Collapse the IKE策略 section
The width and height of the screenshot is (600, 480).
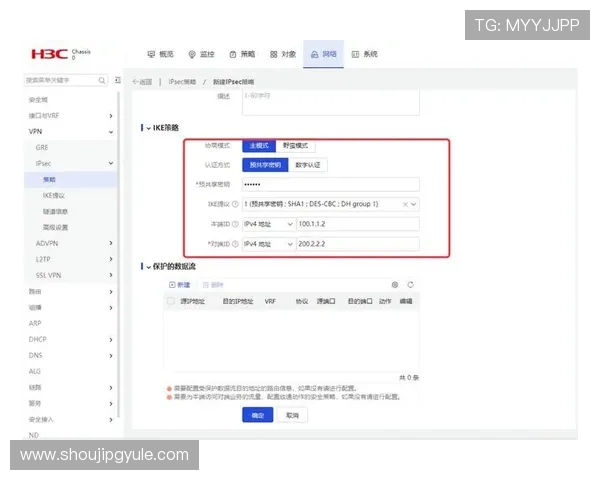coord(148,128)
